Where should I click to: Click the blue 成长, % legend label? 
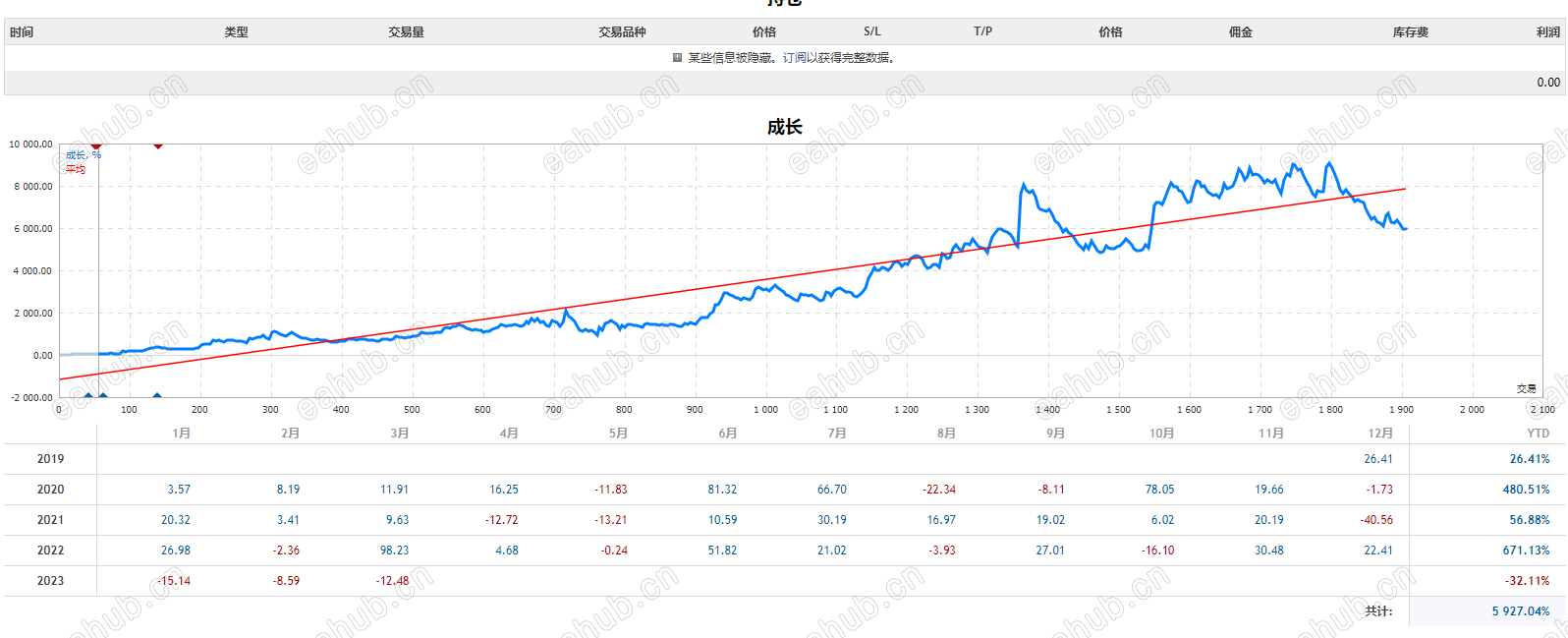click(x=84, y=155)
